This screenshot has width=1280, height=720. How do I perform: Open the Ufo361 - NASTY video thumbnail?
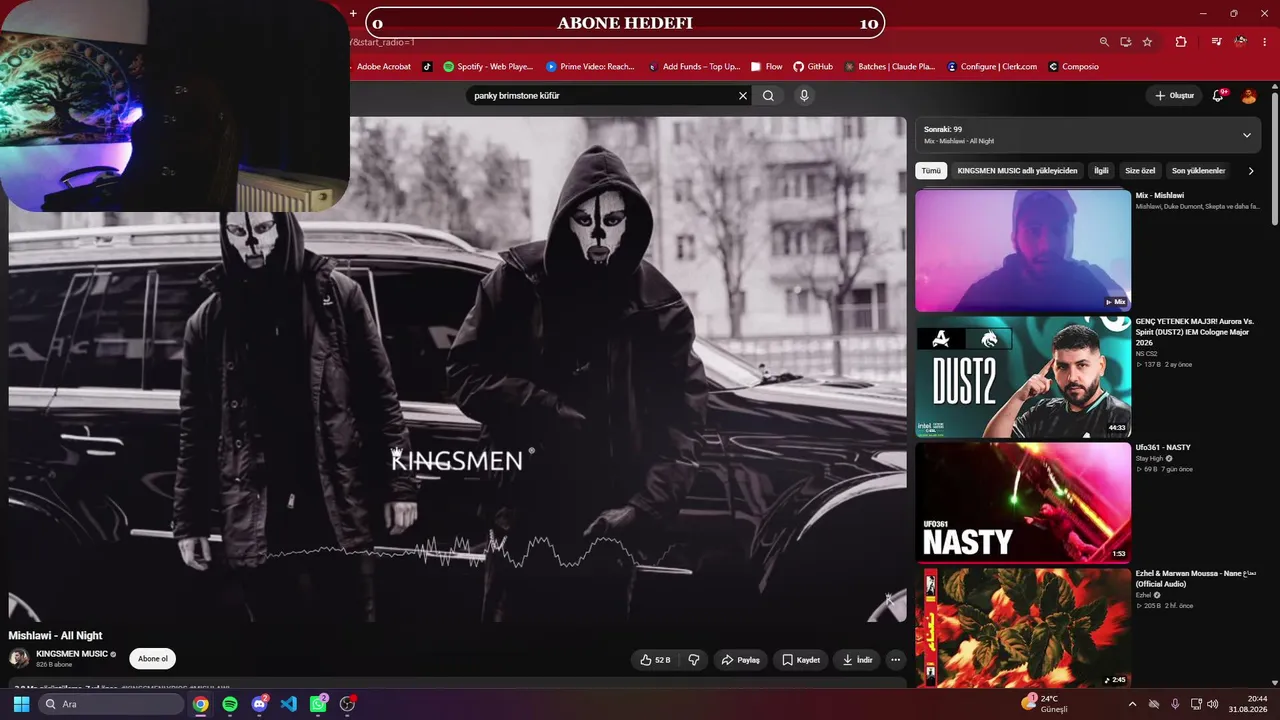point(1023,503)
